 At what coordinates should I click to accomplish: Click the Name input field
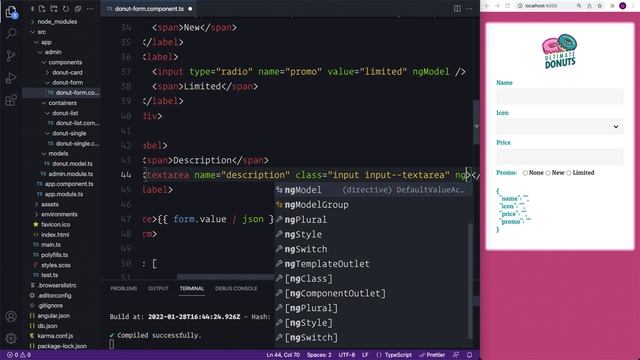(x=560, y=96)
